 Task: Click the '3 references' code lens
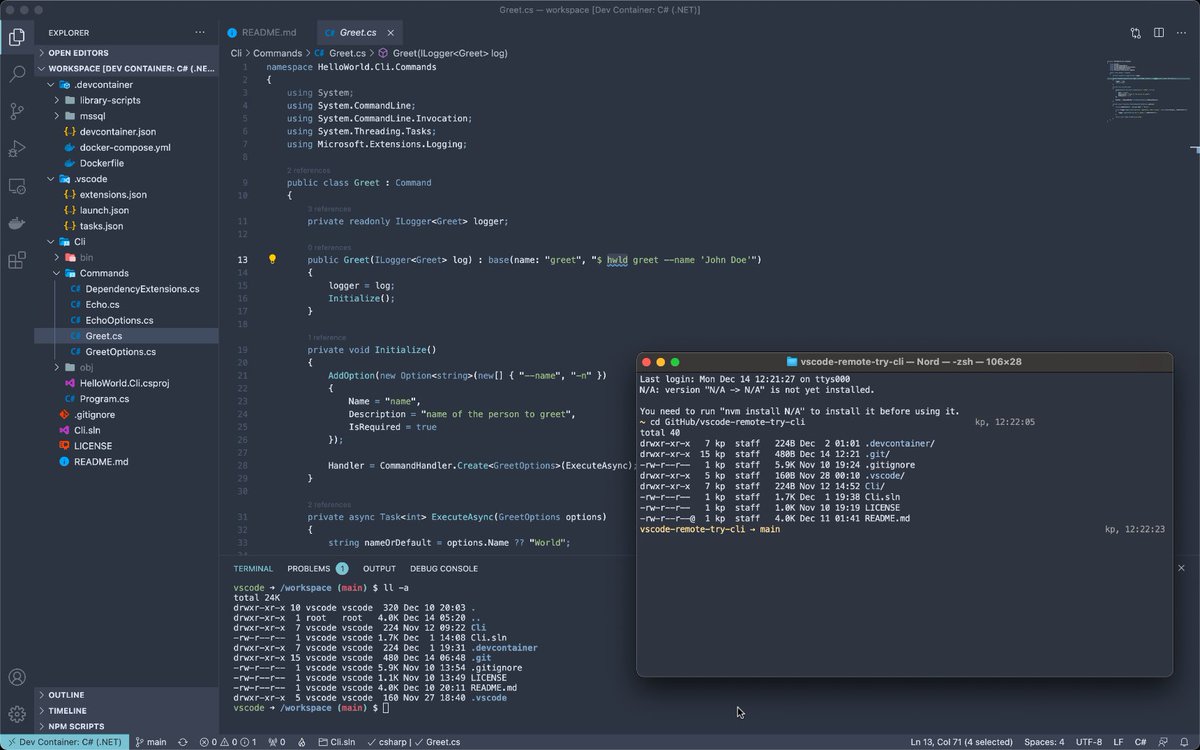coord(329,209)
